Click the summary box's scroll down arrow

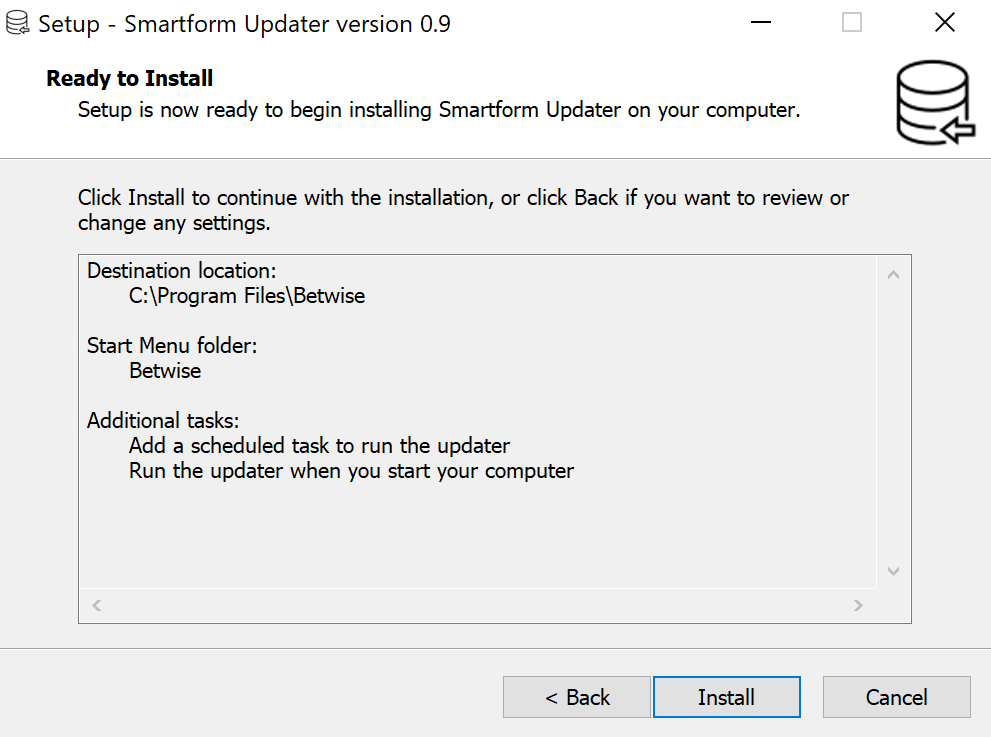click(894, 571)
